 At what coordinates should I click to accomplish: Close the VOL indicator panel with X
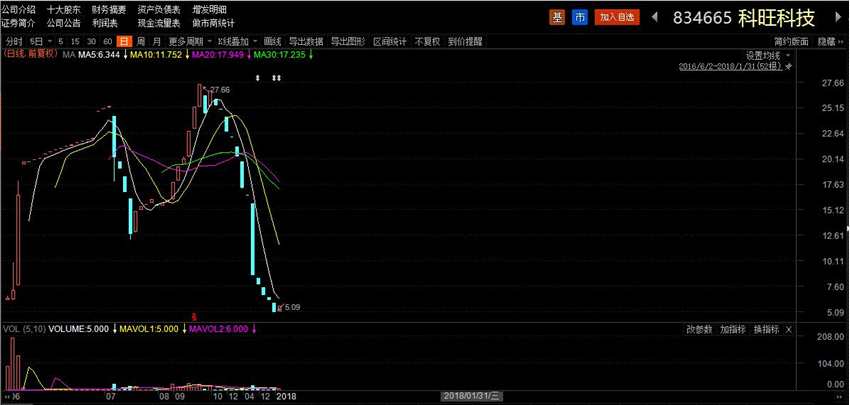pos(789,329)
